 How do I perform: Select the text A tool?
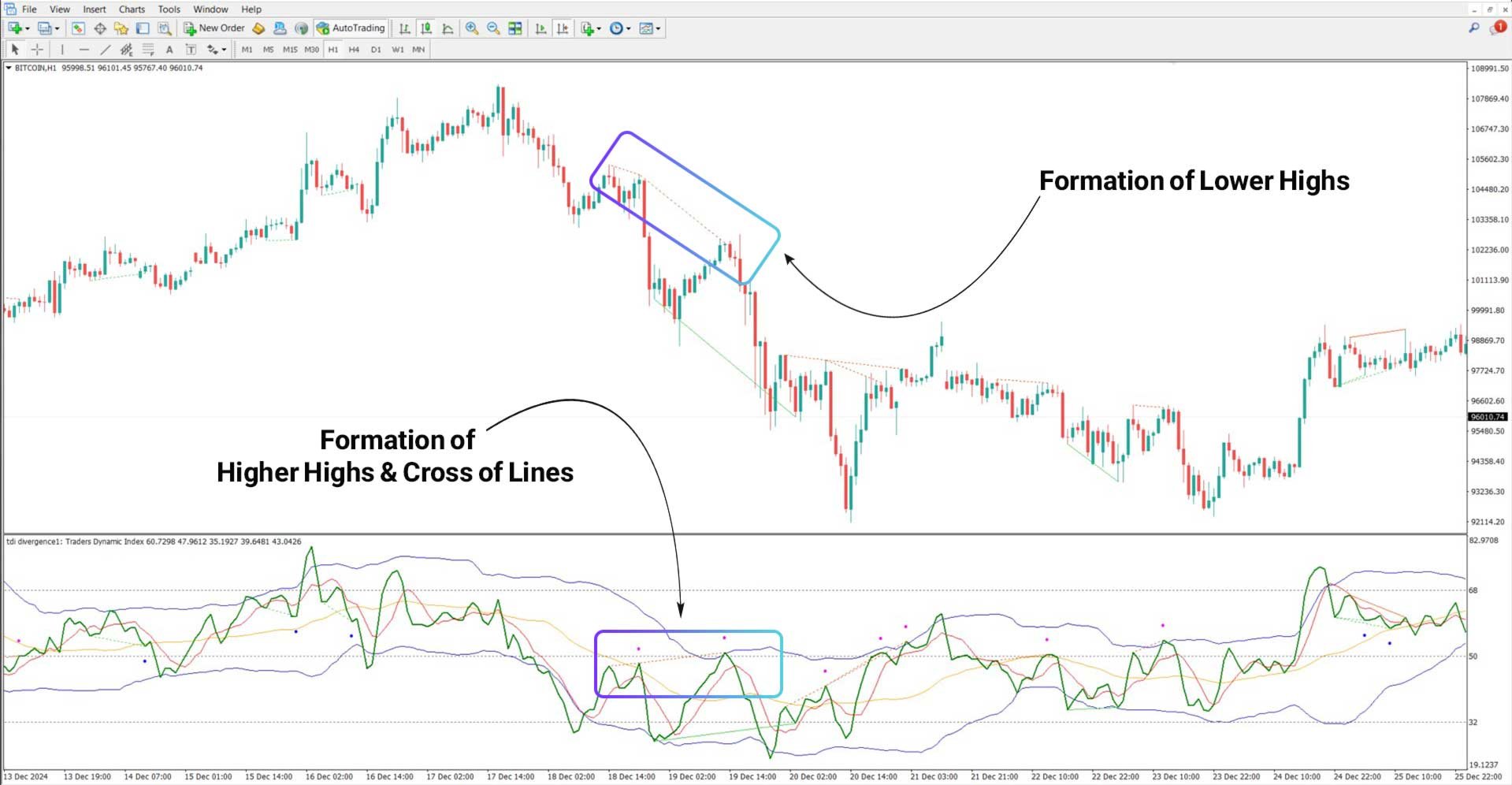pos(169,50)
